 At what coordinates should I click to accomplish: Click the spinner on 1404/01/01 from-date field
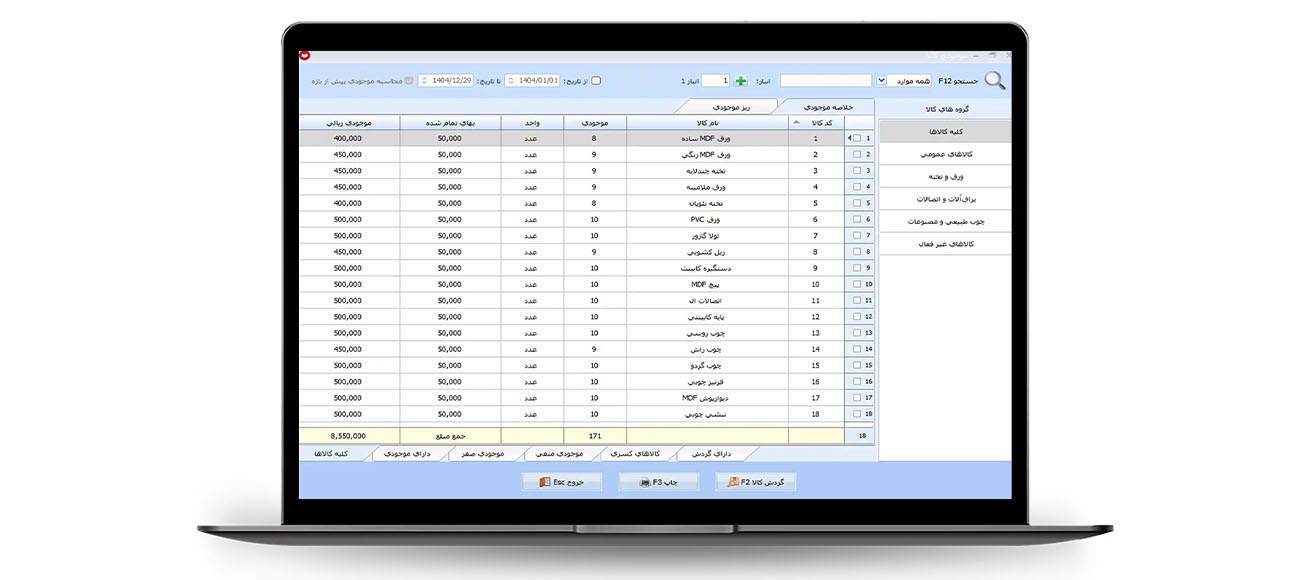coord(511,81)
